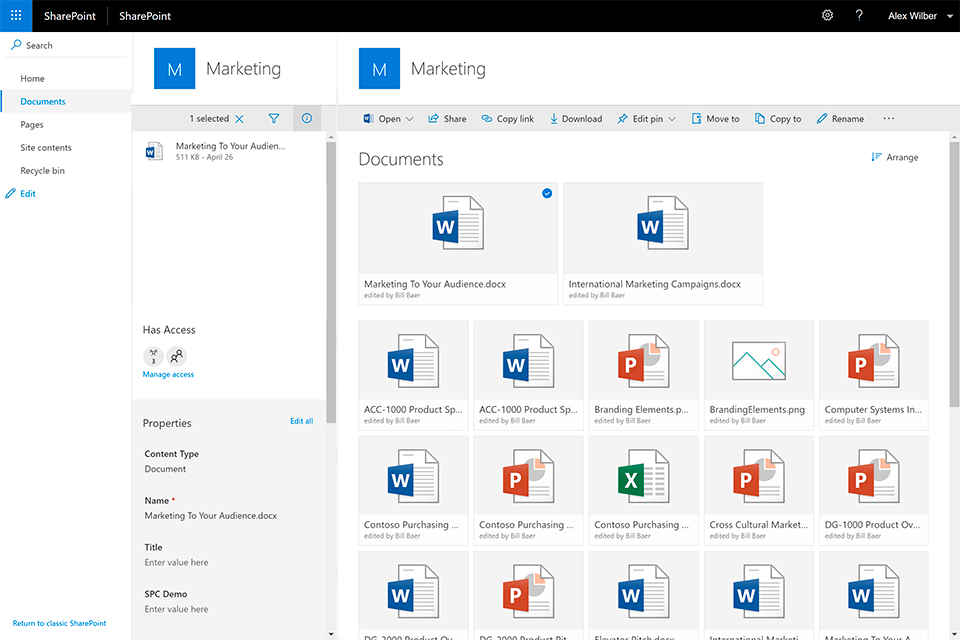Click the Copy link toolbar button
This screenshot has height=640, width=960.
point(507,119)
